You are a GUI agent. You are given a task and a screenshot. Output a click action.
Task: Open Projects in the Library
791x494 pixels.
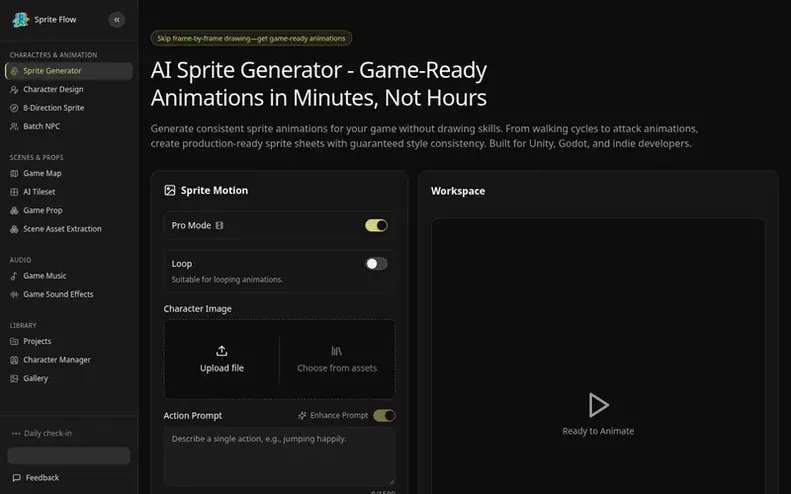coord(69,342)
